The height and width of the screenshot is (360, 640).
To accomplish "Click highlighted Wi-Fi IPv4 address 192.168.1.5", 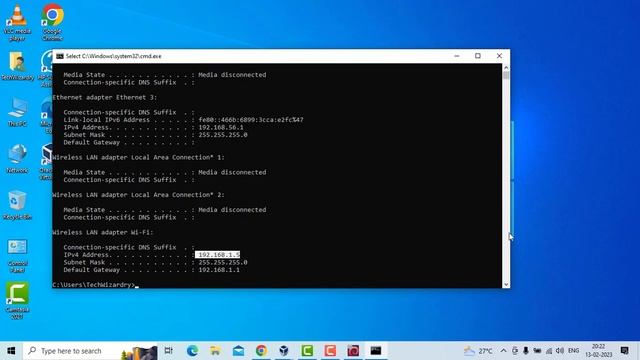I will (x=218, y=255).
